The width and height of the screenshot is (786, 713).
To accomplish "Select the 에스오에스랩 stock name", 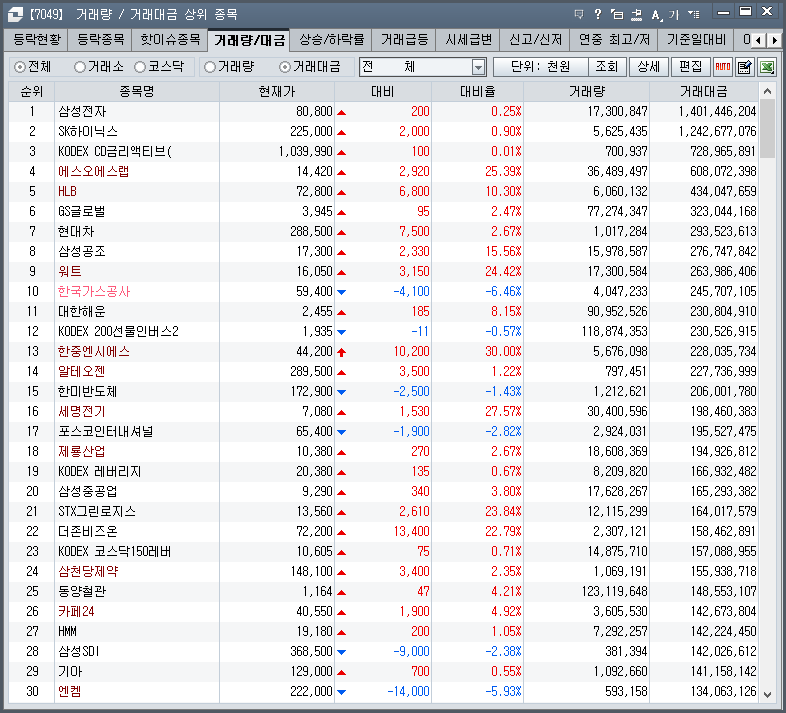I will pyautogui.click(x=93, y=171).
